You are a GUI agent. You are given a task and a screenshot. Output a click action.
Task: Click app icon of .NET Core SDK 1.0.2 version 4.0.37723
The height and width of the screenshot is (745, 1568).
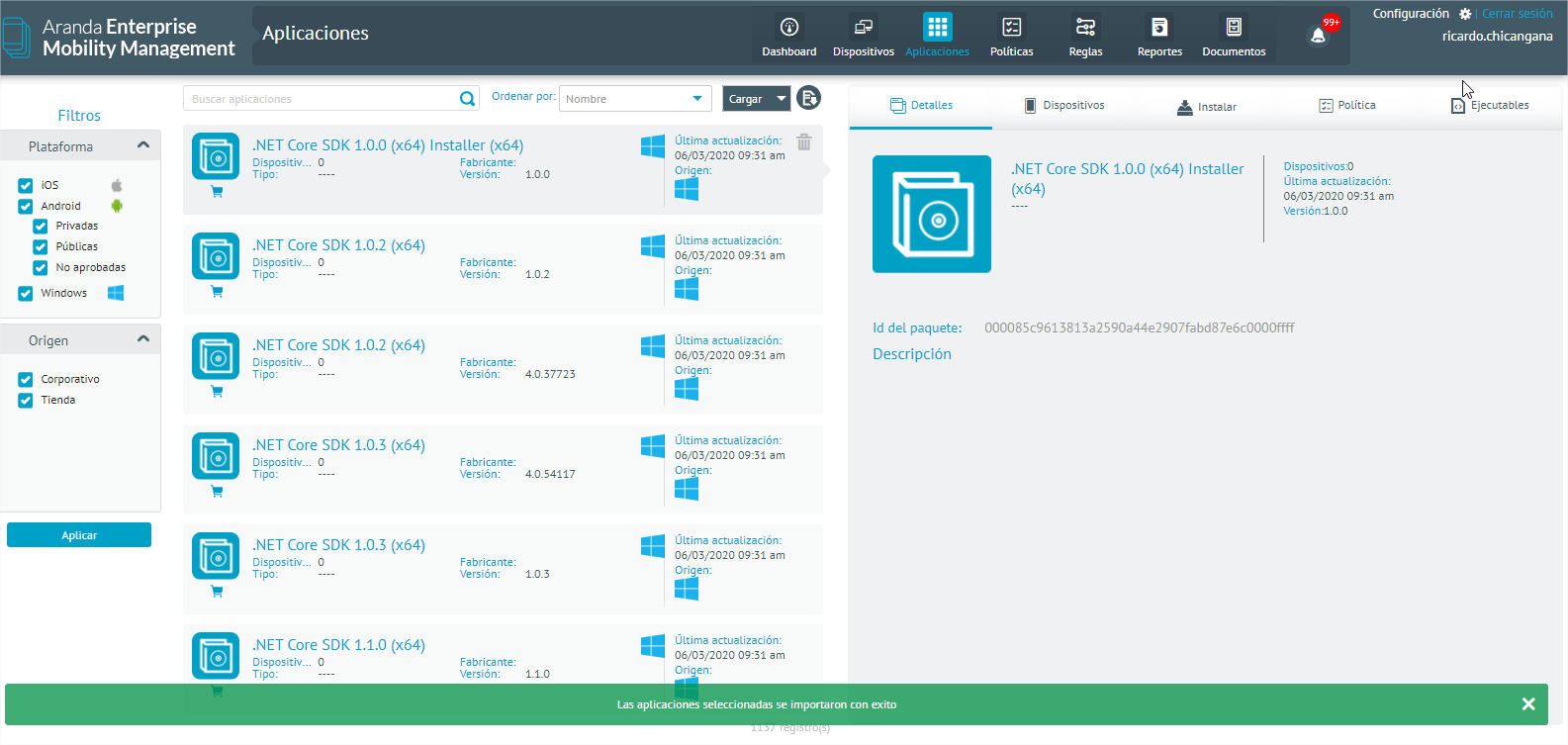216,356
